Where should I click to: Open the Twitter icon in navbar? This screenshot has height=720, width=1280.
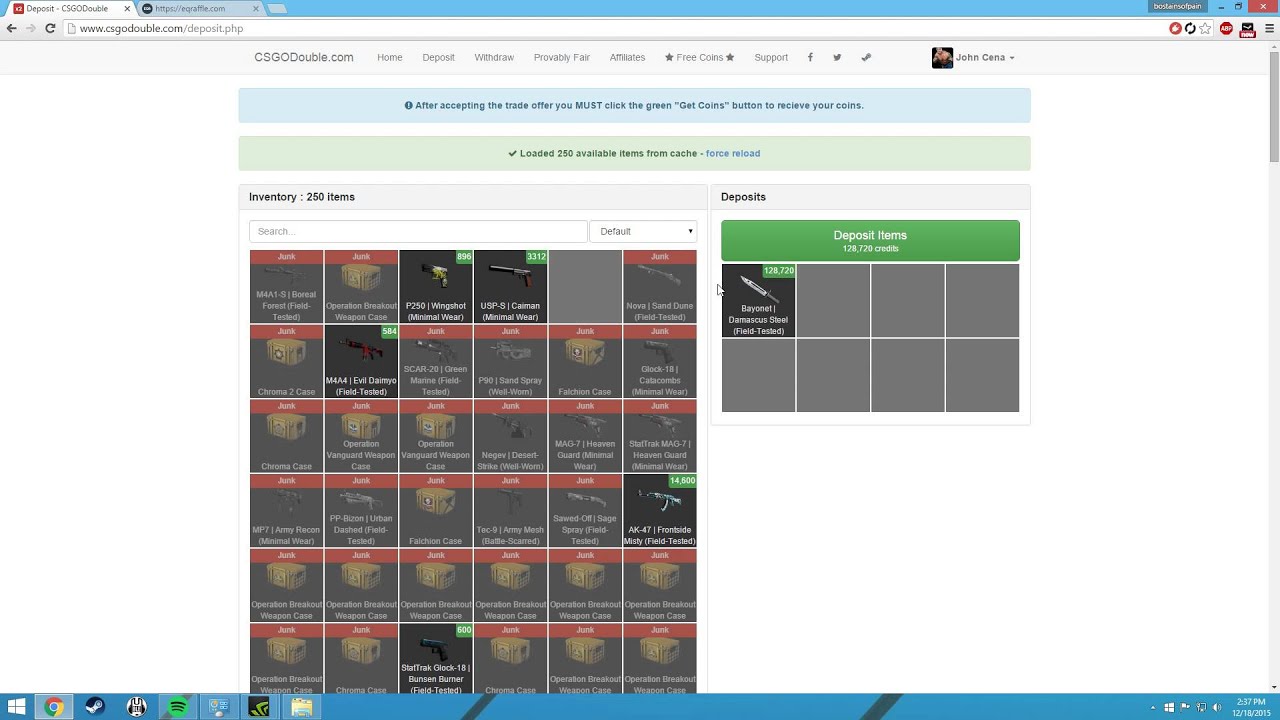(x=837, y=57)
